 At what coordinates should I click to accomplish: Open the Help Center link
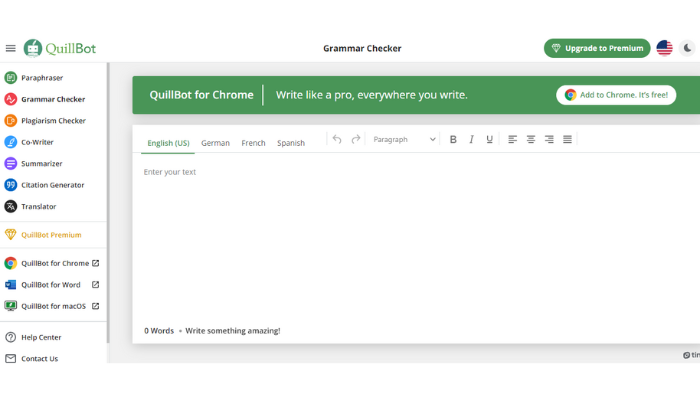click(41, 338)
